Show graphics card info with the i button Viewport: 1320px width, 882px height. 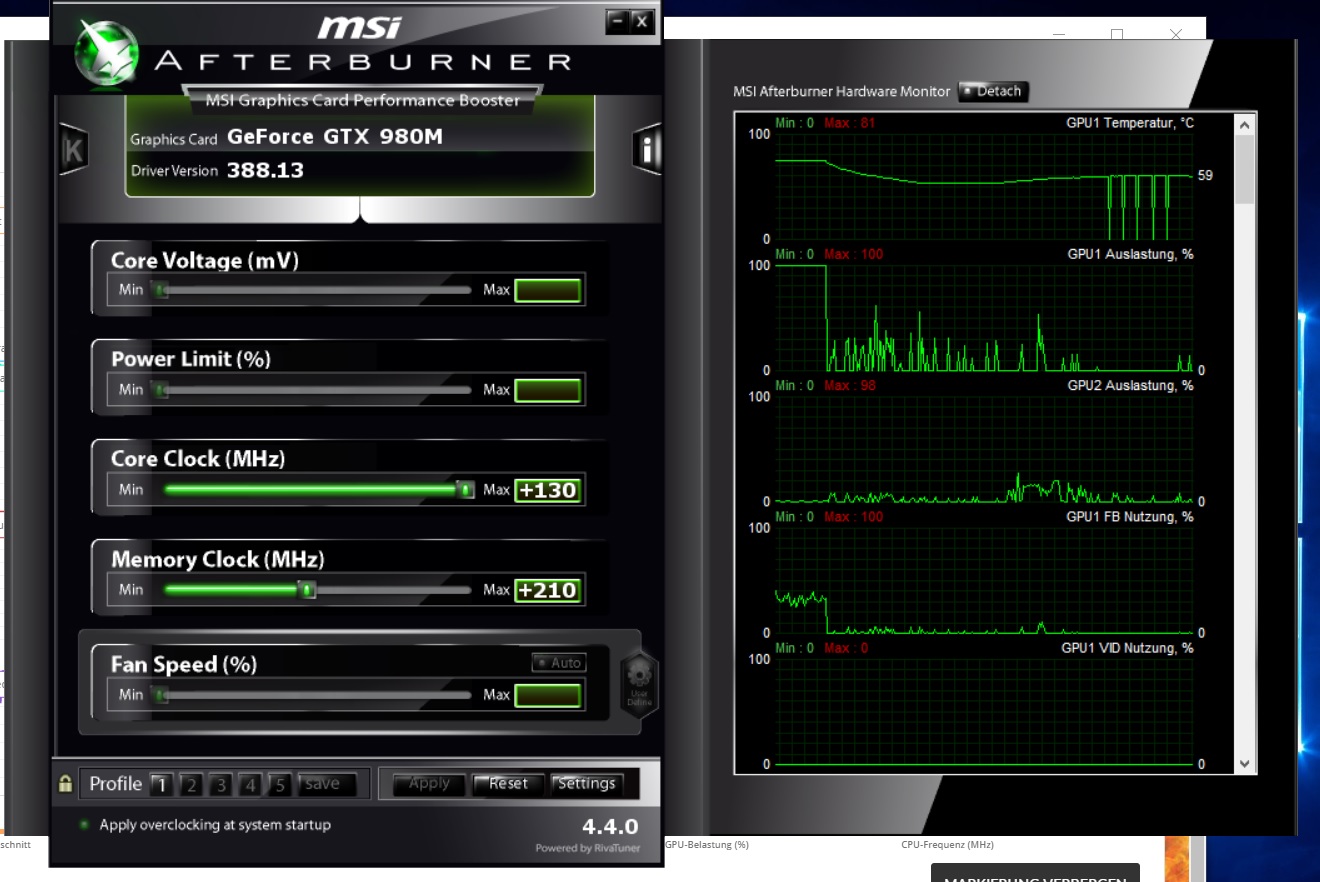click(x=648, y=150)
